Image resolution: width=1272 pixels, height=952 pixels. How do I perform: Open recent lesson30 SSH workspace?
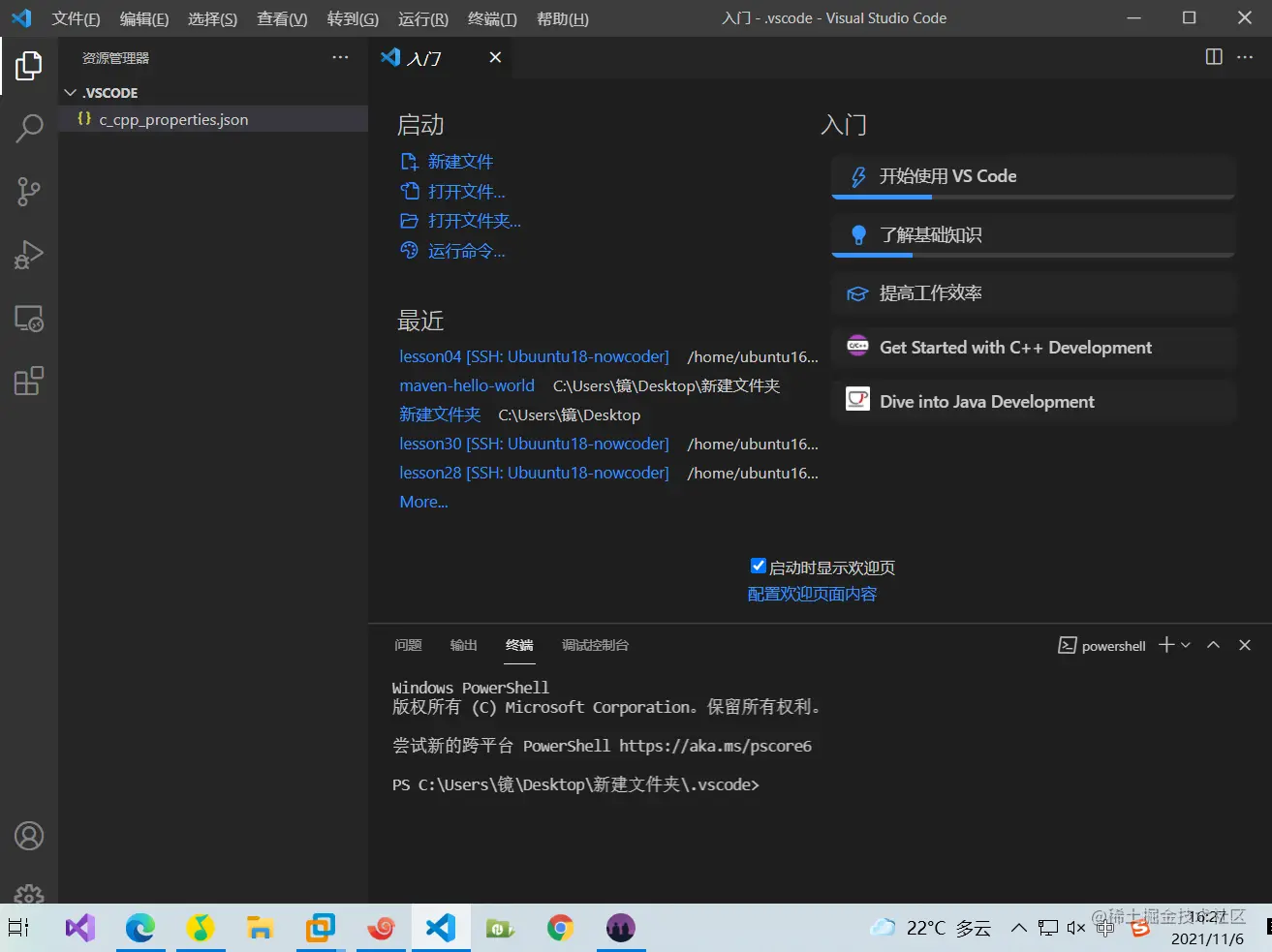click(534, 444)
